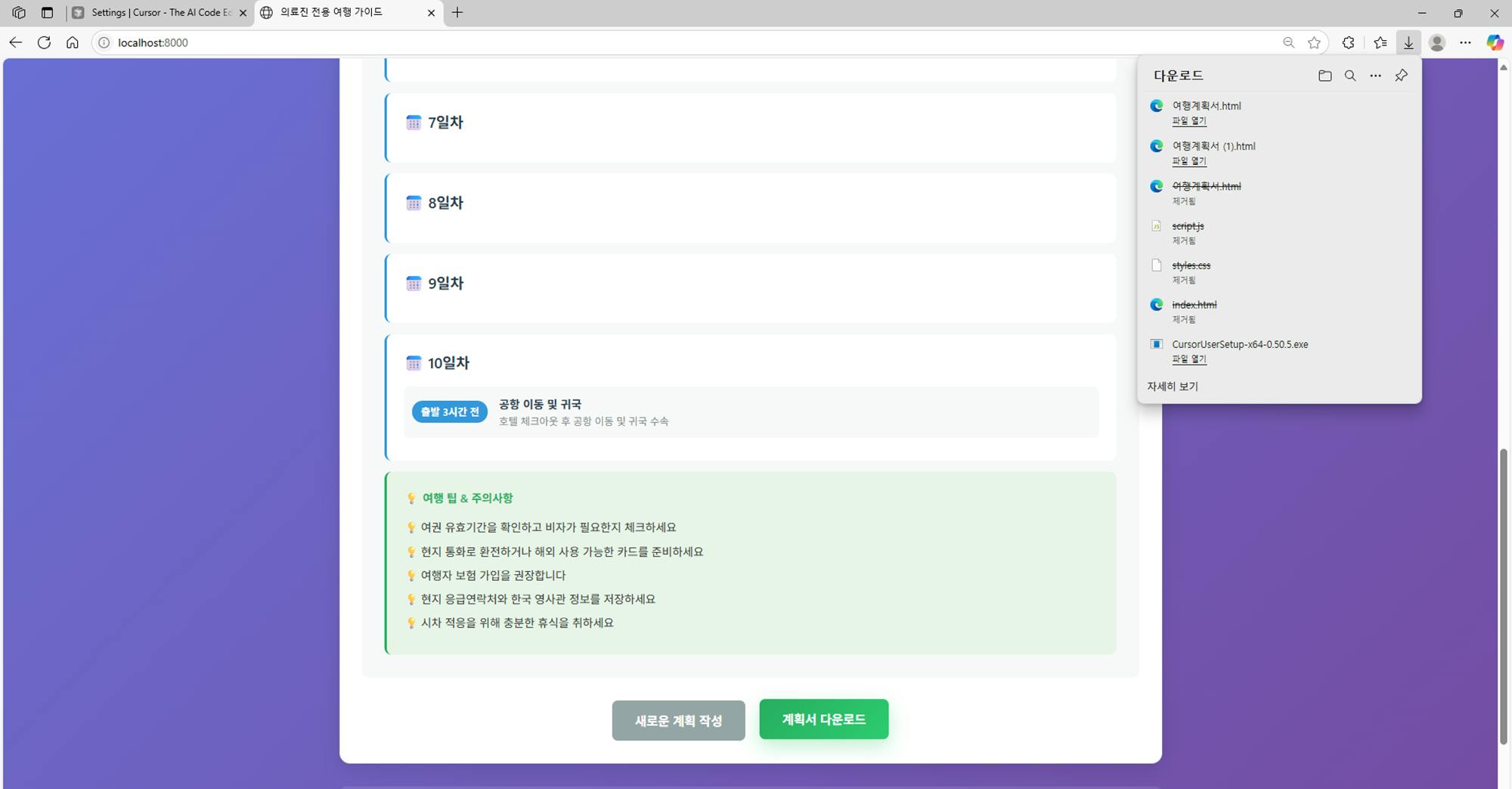The width and height of the screenshot is (1512, 789).
Task: Toggle the Downloads toolbar icon
Action: (1408, 42)
